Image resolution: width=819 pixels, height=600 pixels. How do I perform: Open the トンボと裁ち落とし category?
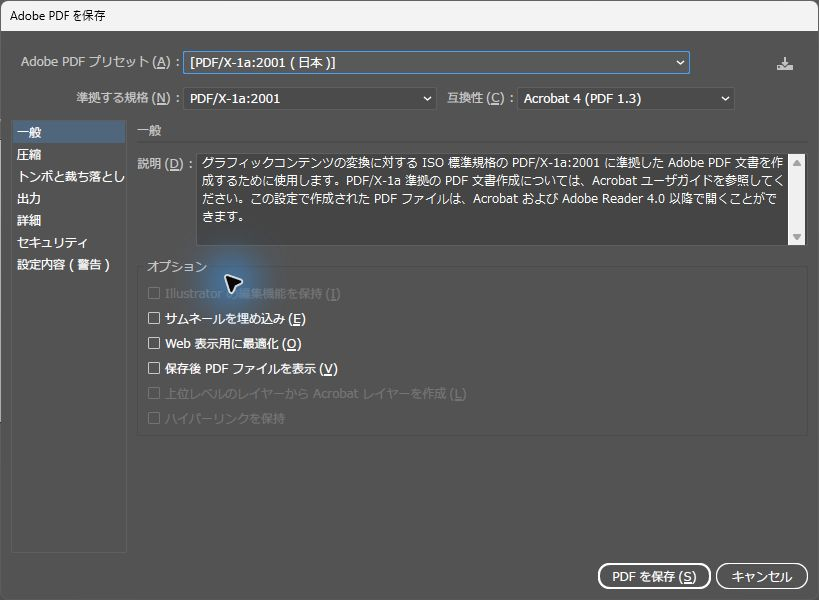point(69,177)
